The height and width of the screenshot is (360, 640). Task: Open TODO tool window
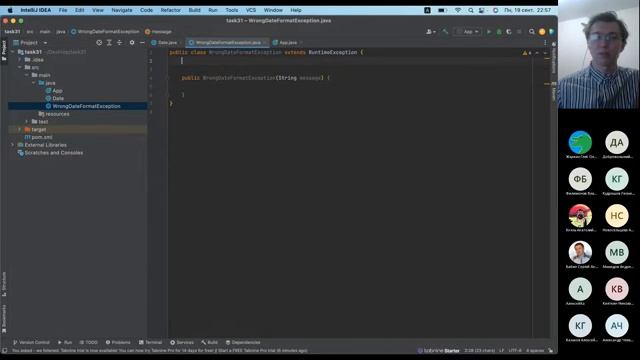pos(89,342)
